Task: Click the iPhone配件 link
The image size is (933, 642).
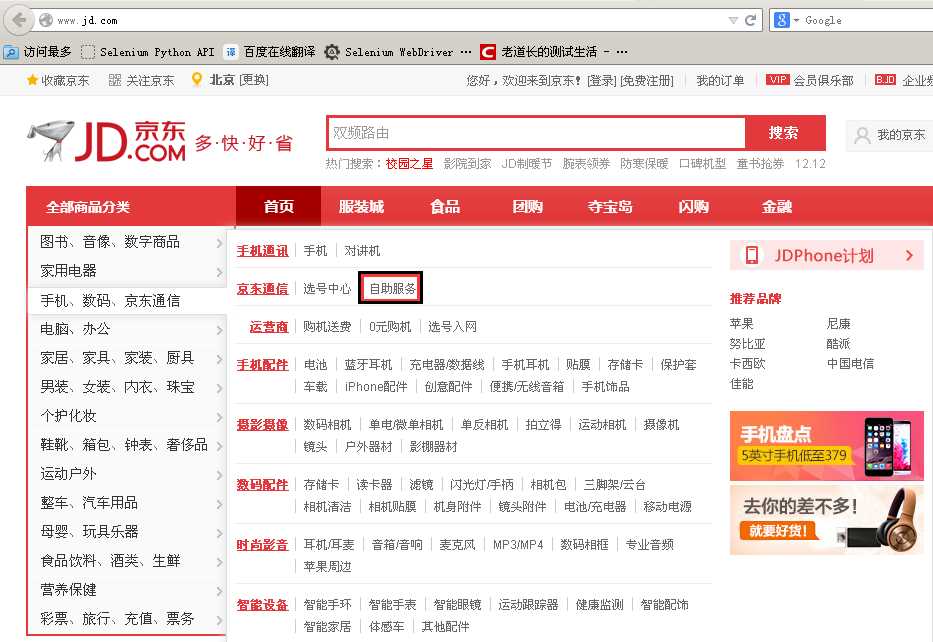Action: click(376, 387)
